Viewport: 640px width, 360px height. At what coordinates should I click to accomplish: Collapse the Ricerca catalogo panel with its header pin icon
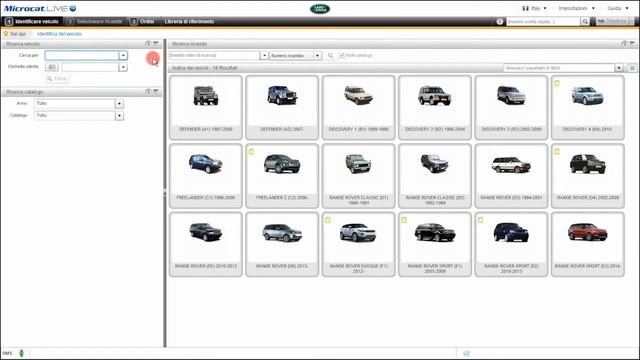pos(156,92)
